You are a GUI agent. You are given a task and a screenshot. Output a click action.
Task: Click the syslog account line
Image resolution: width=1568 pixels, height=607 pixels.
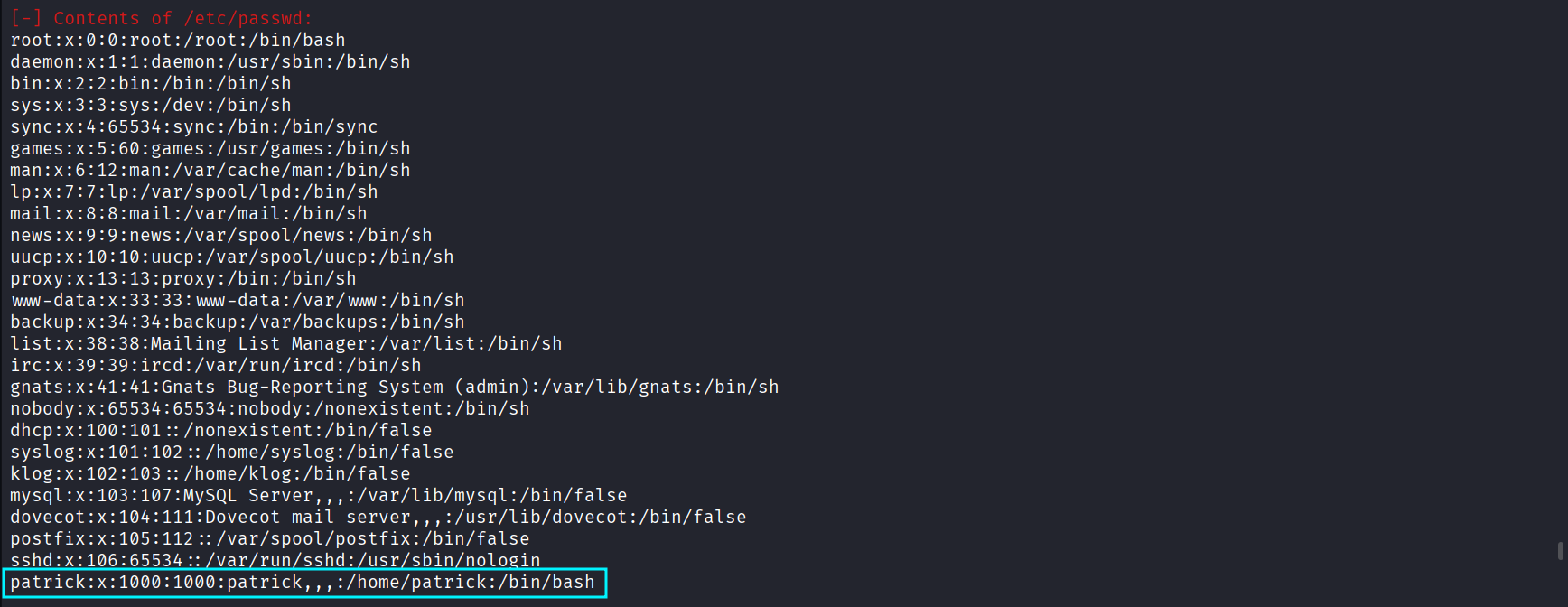[x=232, y=453]
